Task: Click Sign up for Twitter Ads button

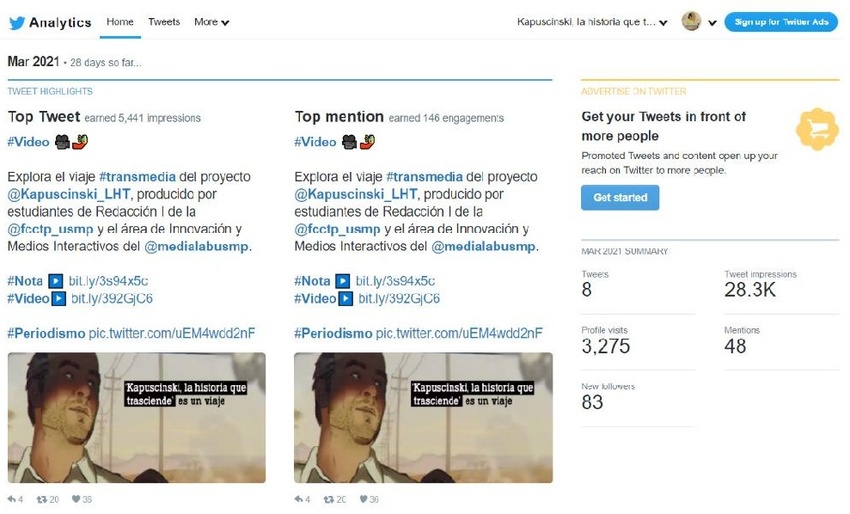Action: (x=781, y=22)
